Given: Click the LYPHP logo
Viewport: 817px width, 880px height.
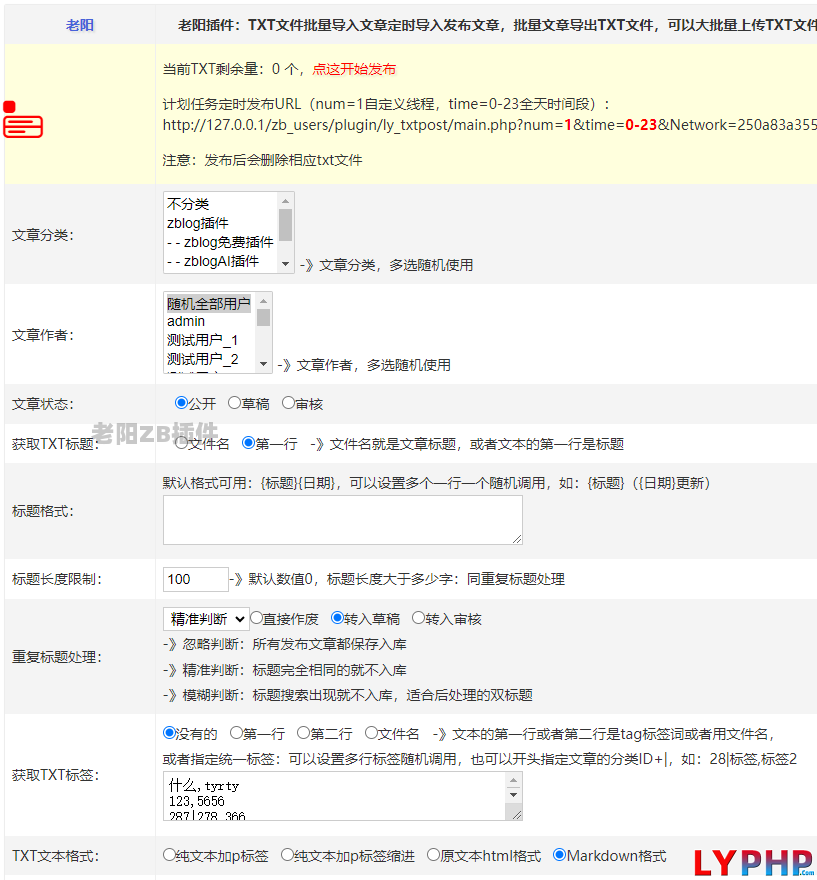Looking at the screenshot, I should 754,862.
